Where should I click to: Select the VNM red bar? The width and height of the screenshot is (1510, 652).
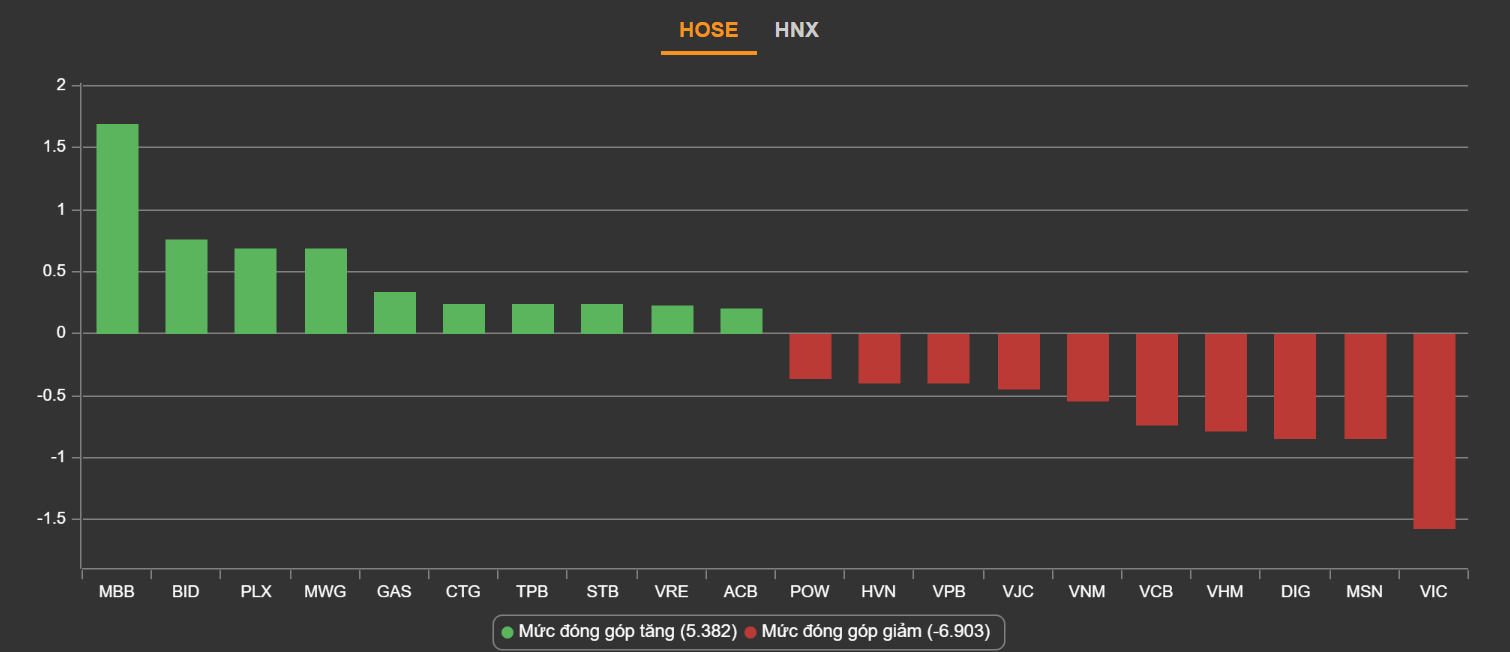point(1087,367)
